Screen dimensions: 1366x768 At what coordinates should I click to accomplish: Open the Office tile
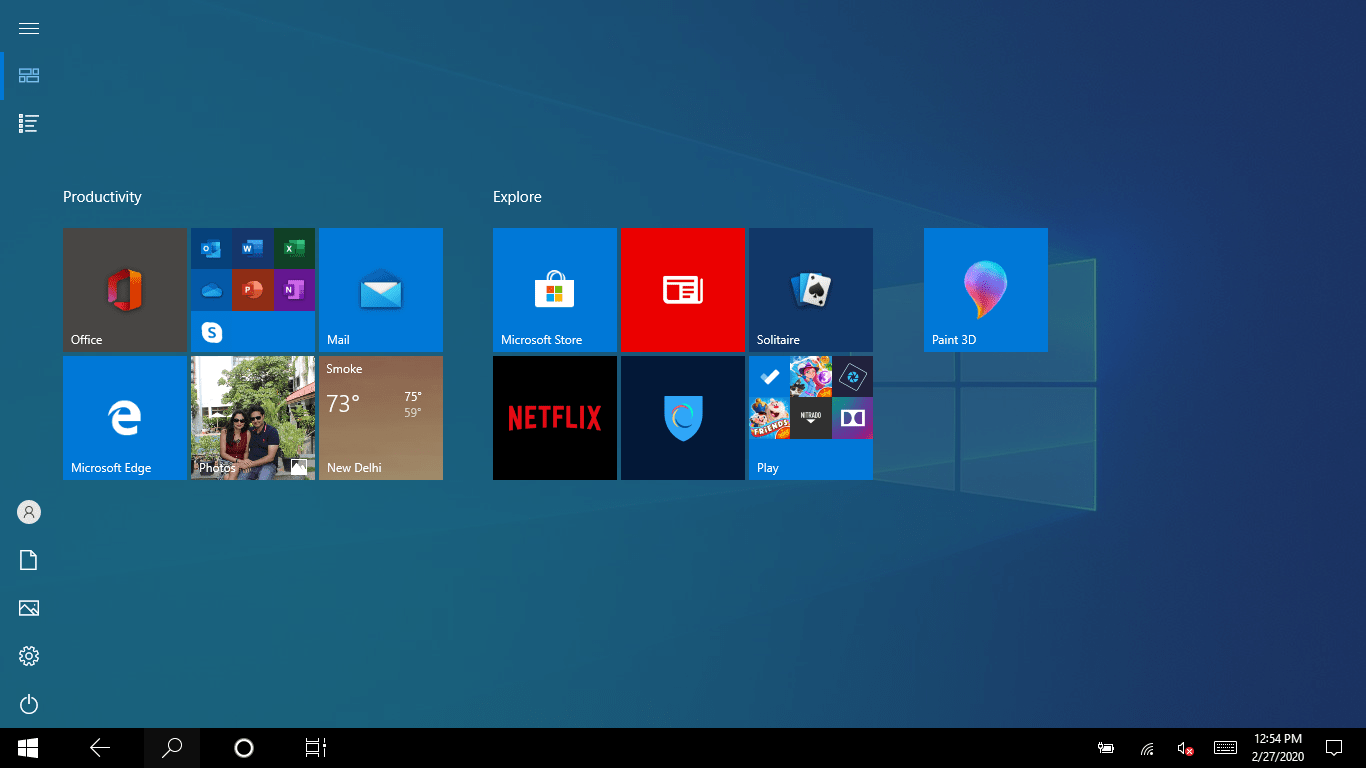coord(125,290)
